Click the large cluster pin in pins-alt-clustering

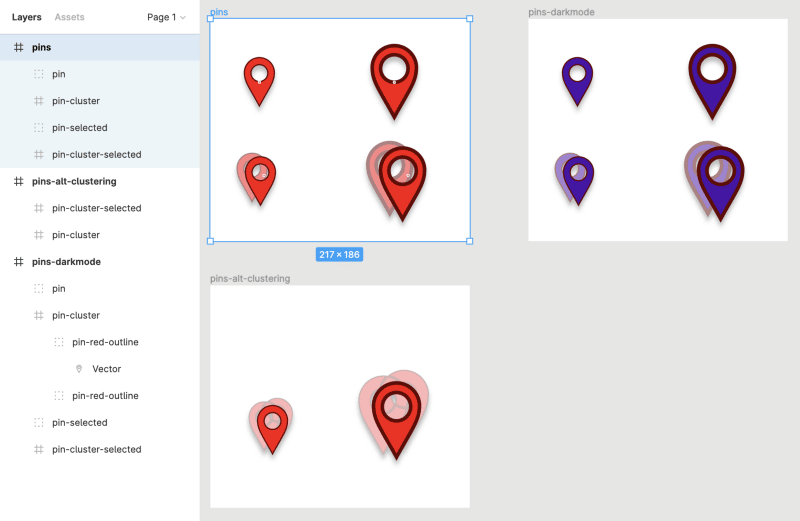tap(394, 415)
